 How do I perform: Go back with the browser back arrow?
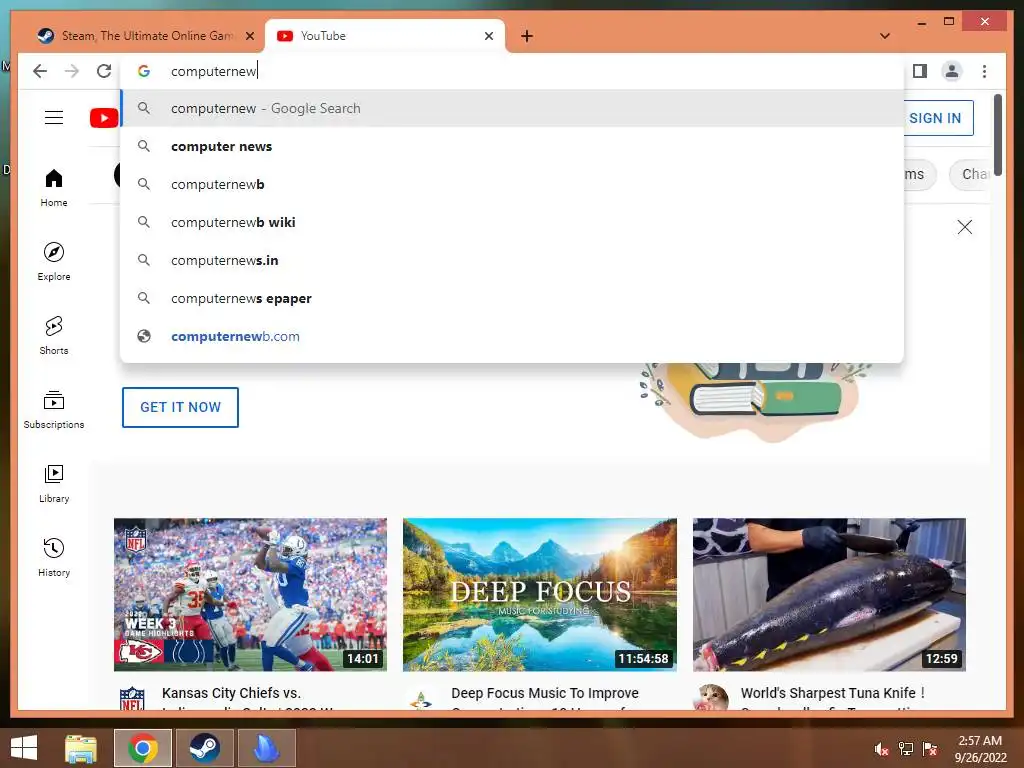coord(40,71)
